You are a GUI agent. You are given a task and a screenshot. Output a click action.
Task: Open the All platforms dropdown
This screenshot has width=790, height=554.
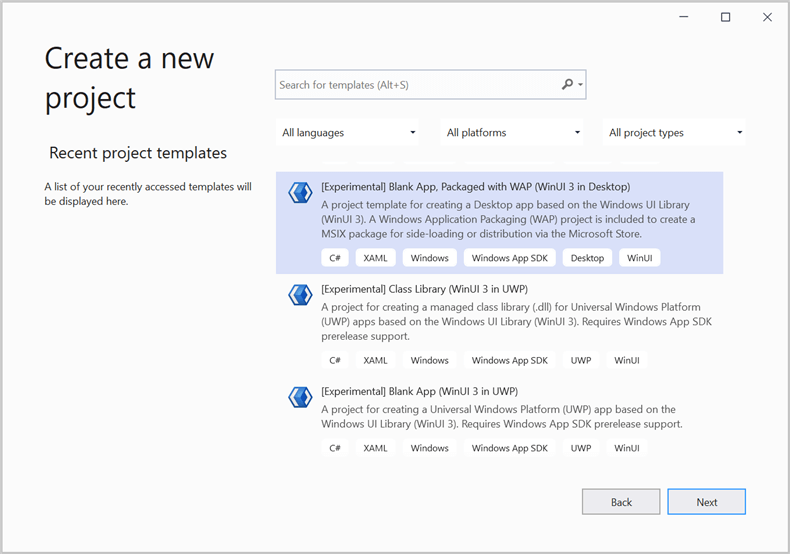point(512,132)
